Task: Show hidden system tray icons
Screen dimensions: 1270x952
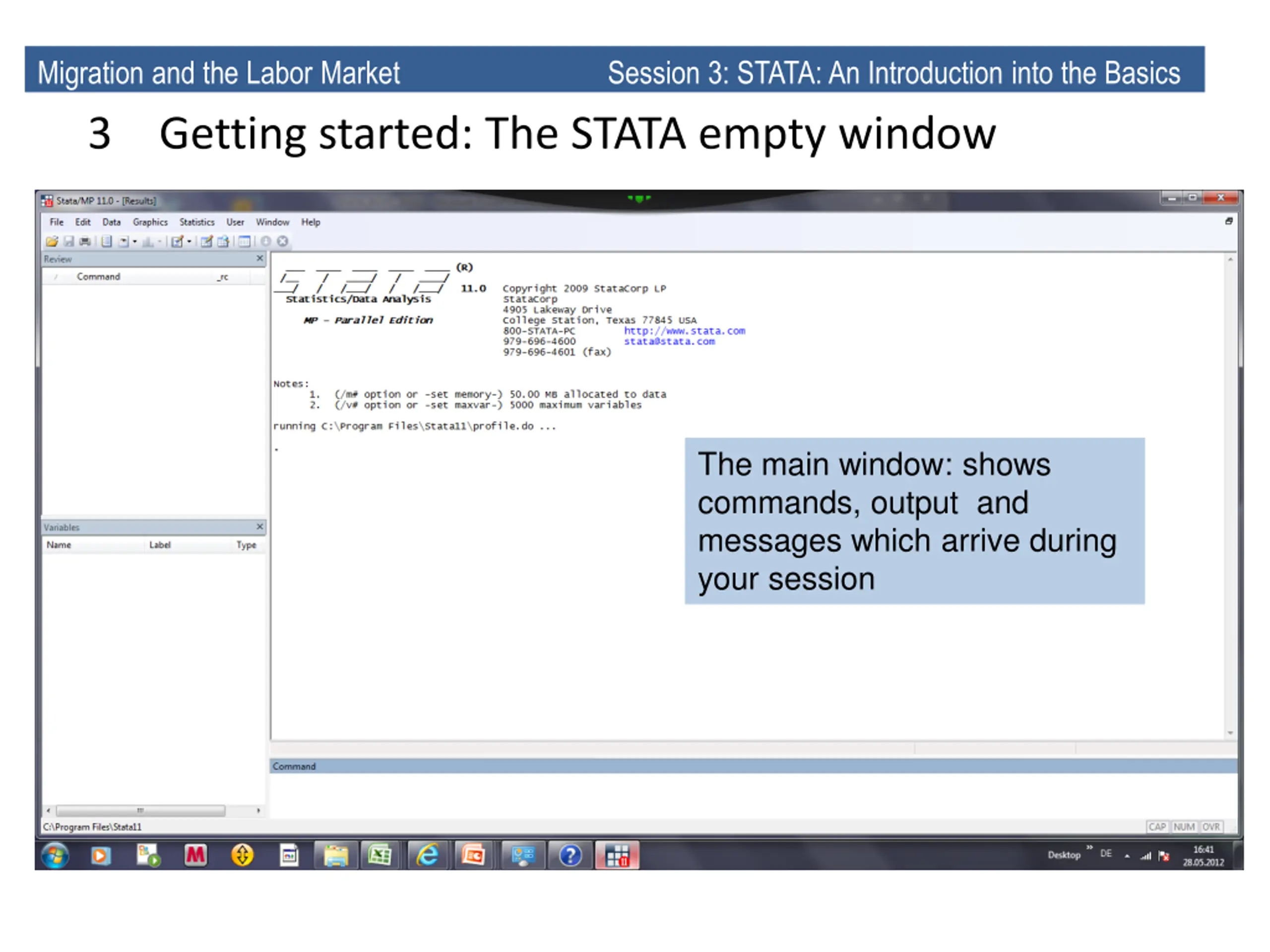Action: coord(1127,856)
